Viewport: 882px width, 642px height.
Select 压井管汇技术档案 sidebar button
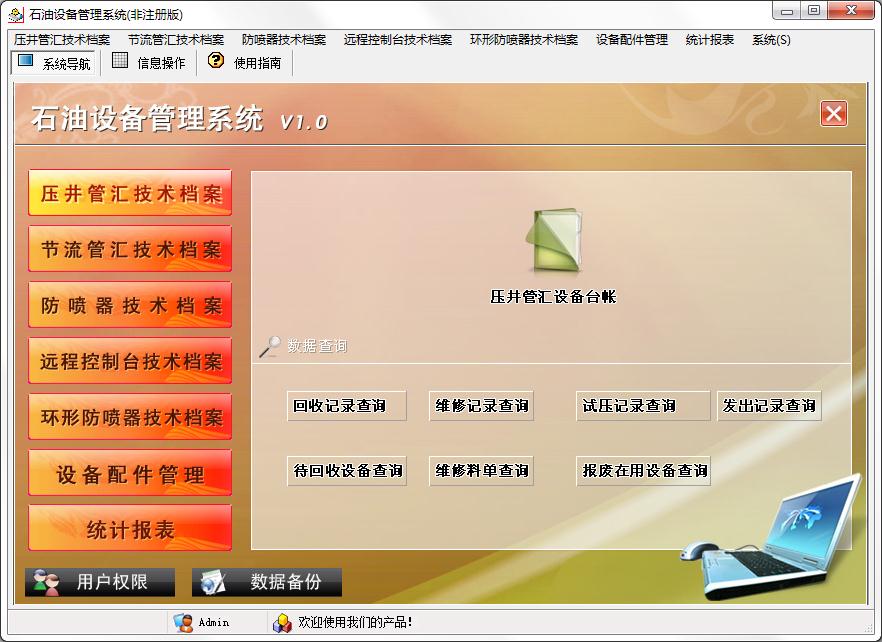point(130,193)
